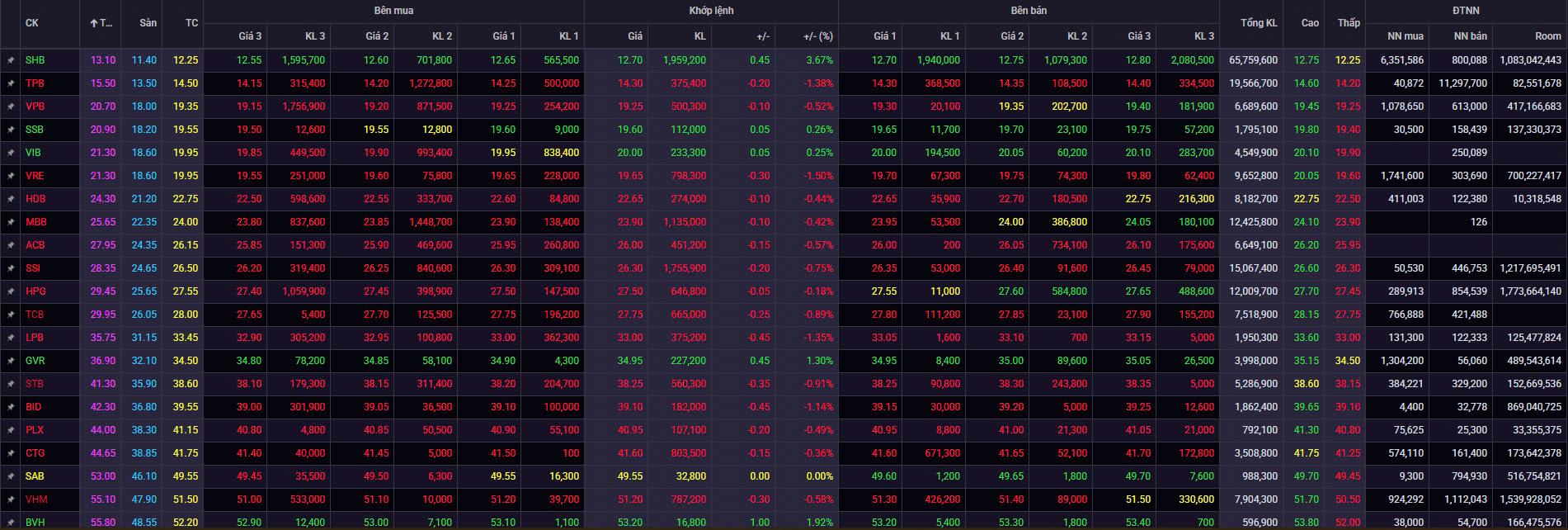Pin the SHB row
The height and width of the screenshot is (530, 1568).
pyautogui.click(x=11, y=60)
